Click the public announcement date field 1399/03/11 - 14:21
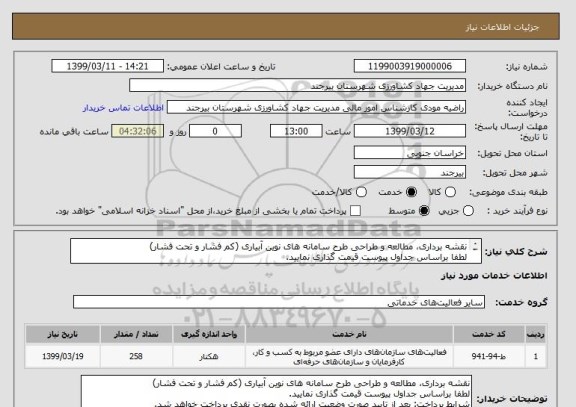Viewport: 576px width, 407px height. point(108,66)
